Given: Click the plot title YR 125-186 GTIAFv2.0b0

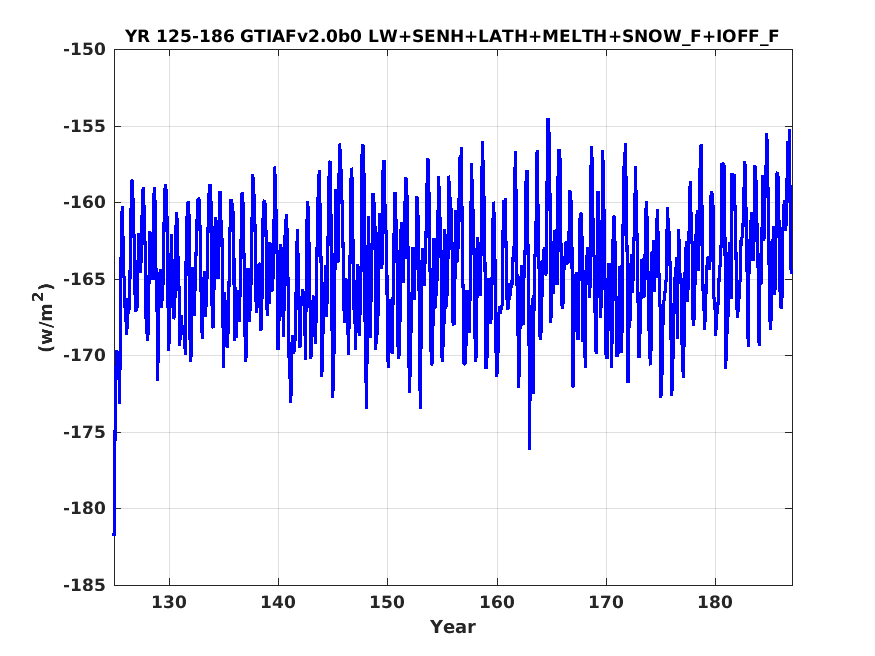Looking at the screenshot, I should coord(452,36).
